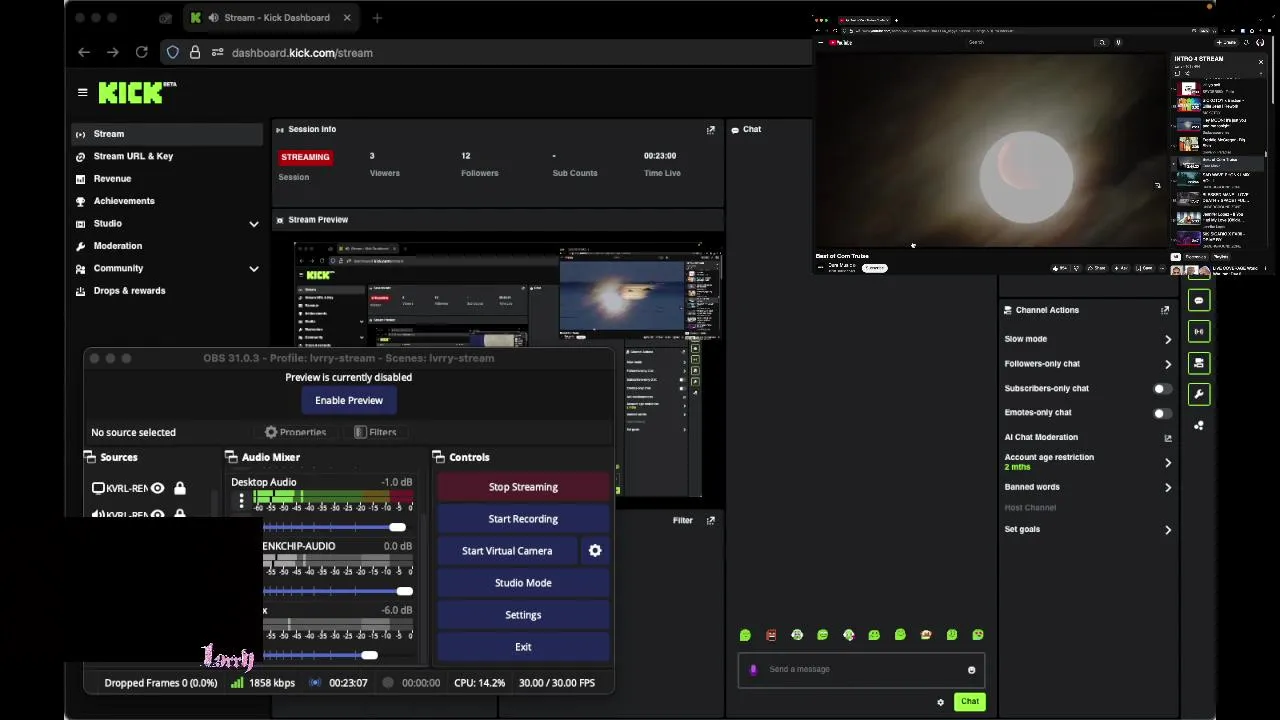Reload the Kick dashboard page
The image size is (1280, 720).
pyautogui.click(x=141, y=52)
